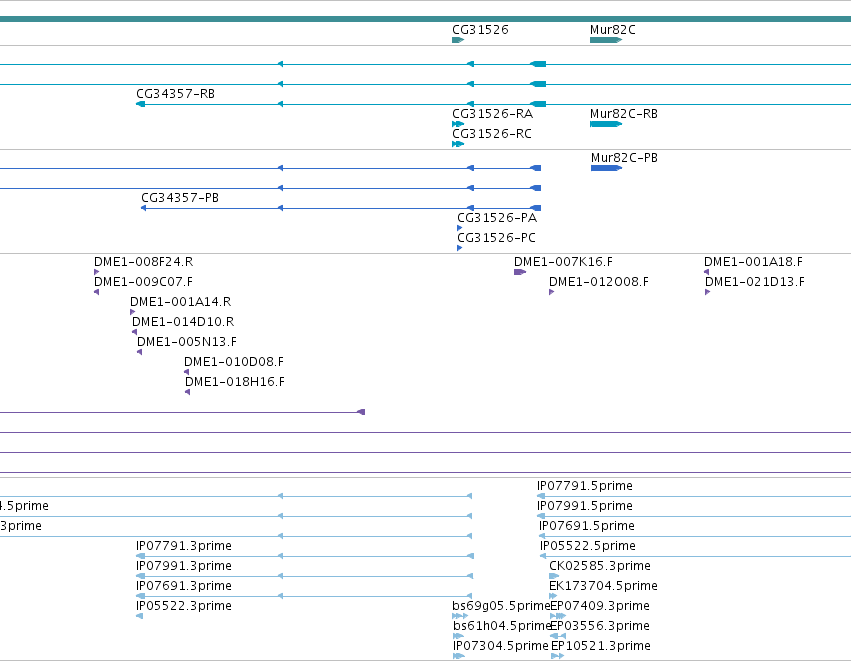Select the IP05522.3prime EST label
This screenshot has width=851, height=661.
click(184, 607)
